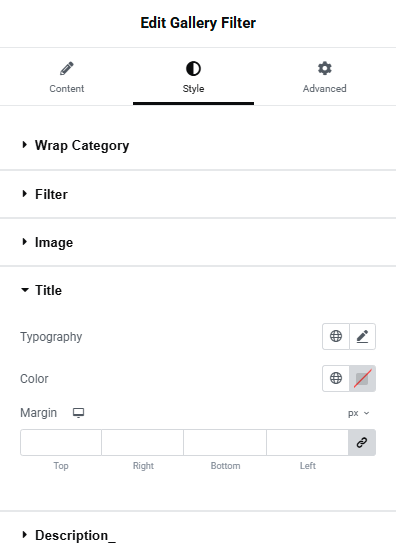The image size is (396, 559).
Task: Click the Bottom margin input field
Action: pos(225,442)
